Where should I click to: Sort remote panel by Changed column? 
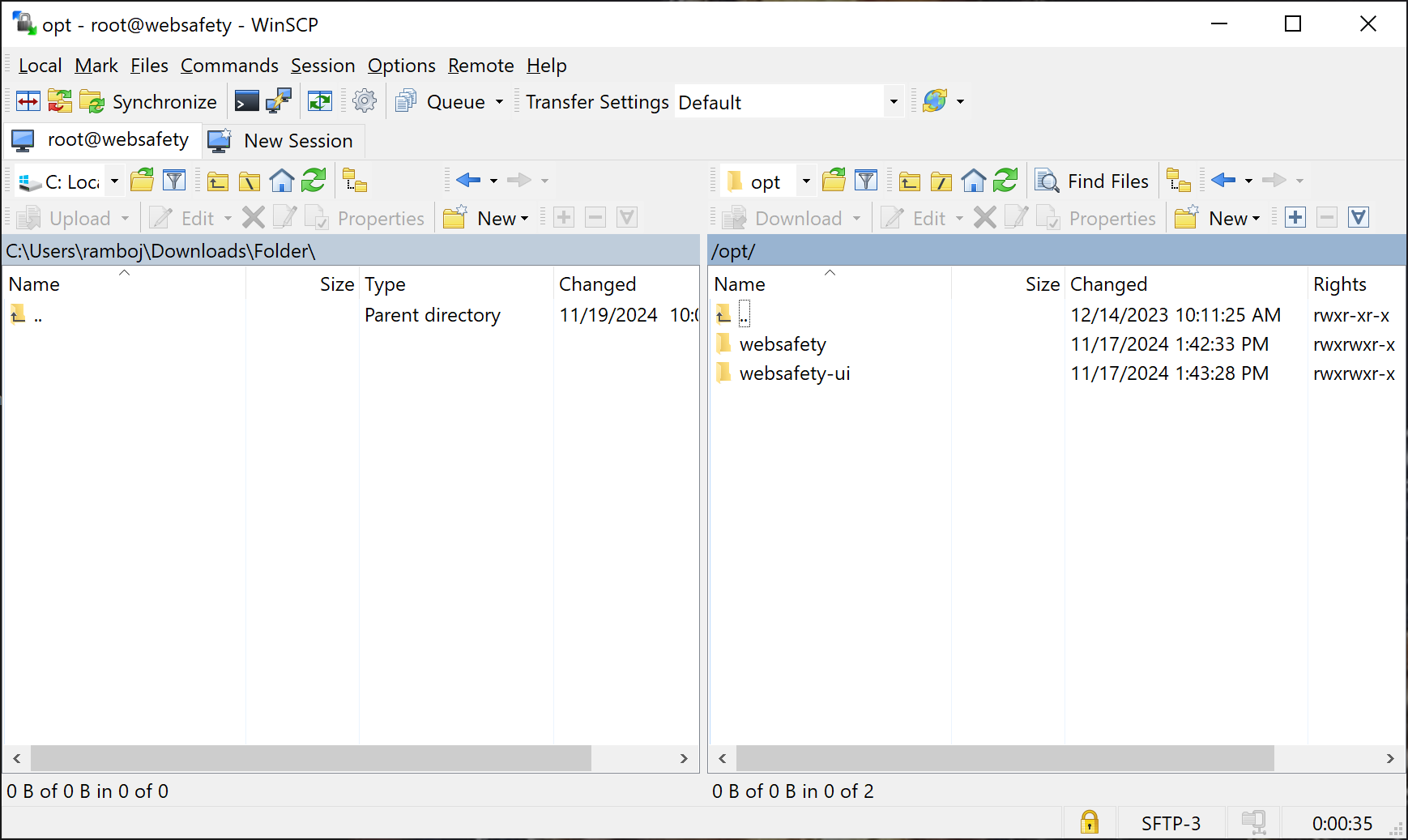(1186, 284)
